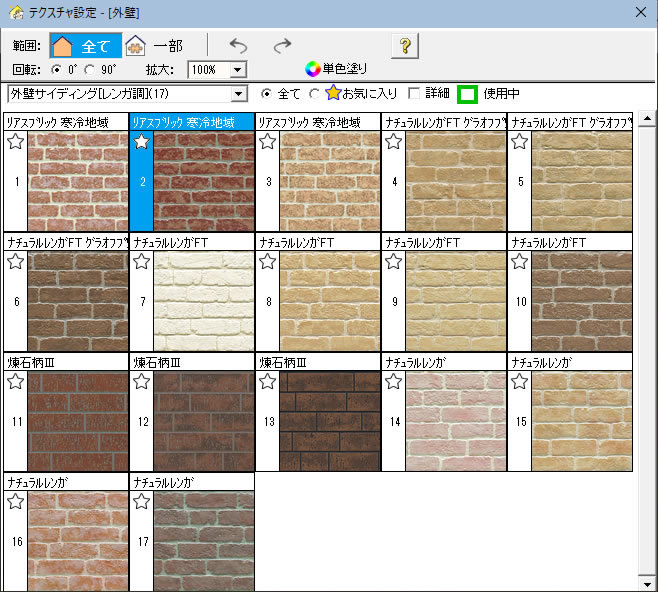Click star icon of texture 9

[x=394, y=261]
